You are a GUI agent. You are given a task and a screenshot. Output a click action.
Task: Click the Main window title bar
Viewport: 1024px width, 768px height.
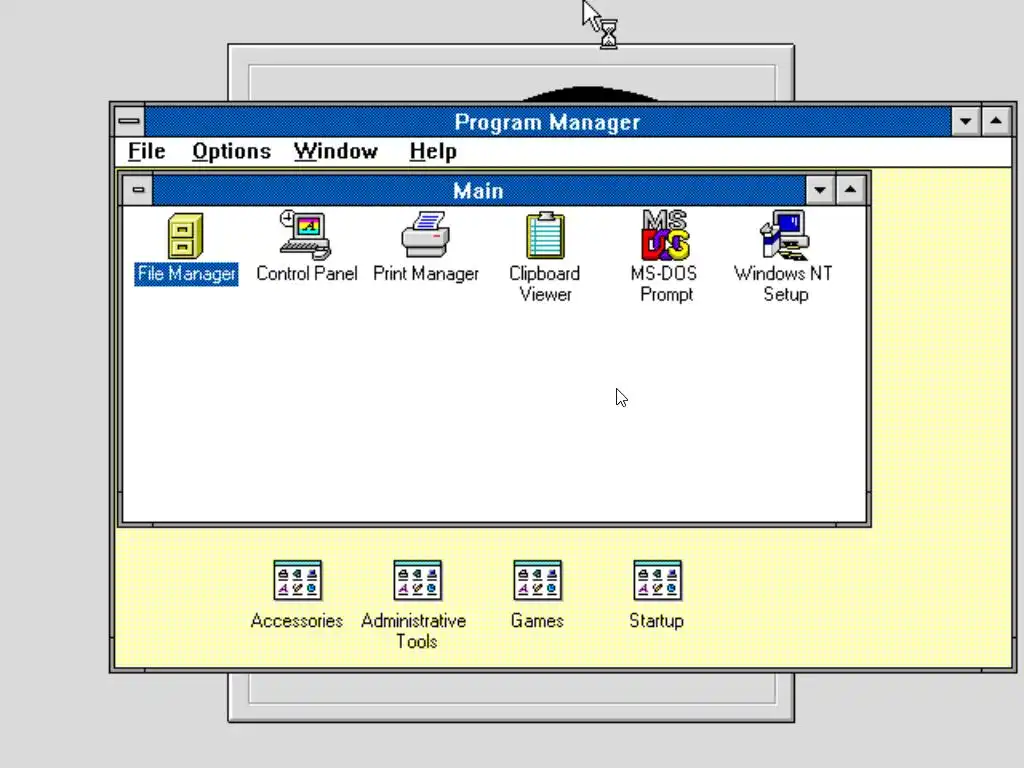coord(479,190)
